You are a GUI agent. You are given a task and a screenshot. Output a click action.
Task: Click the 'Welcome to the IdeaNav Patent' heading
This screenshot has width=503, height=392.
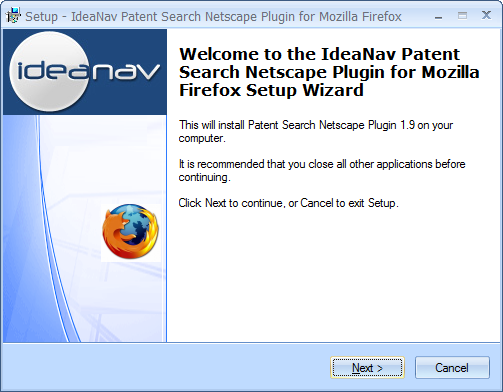(319, 54)
